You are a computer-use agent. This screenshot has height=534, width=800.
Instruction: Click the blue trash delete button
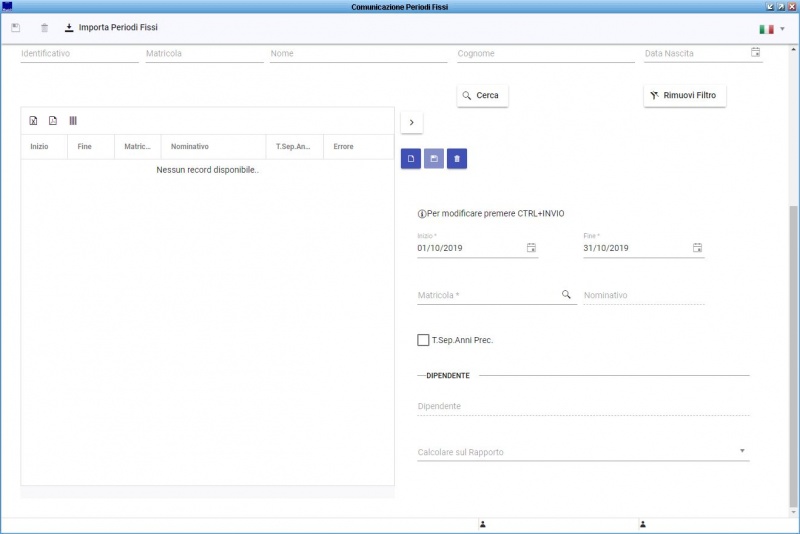click(x=457, y=158)
